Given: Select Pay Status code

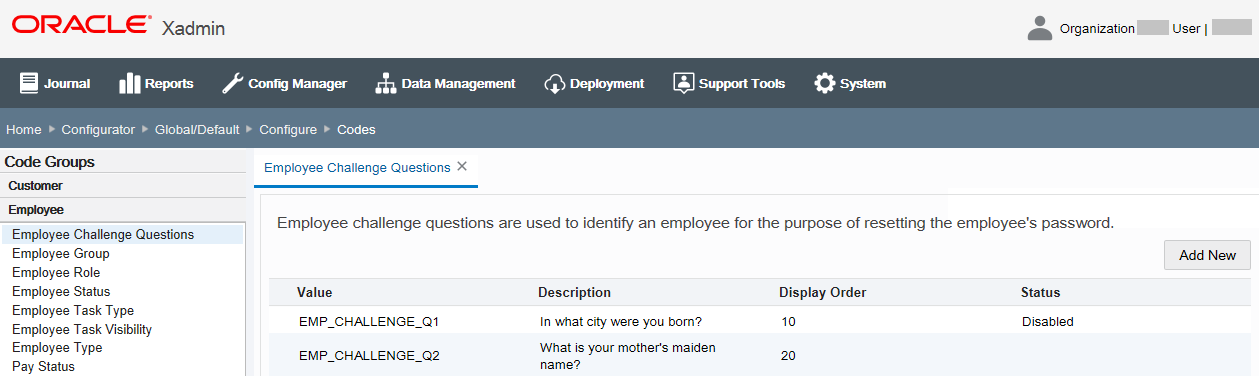Looking at the screenshot, I should point(43,366).
